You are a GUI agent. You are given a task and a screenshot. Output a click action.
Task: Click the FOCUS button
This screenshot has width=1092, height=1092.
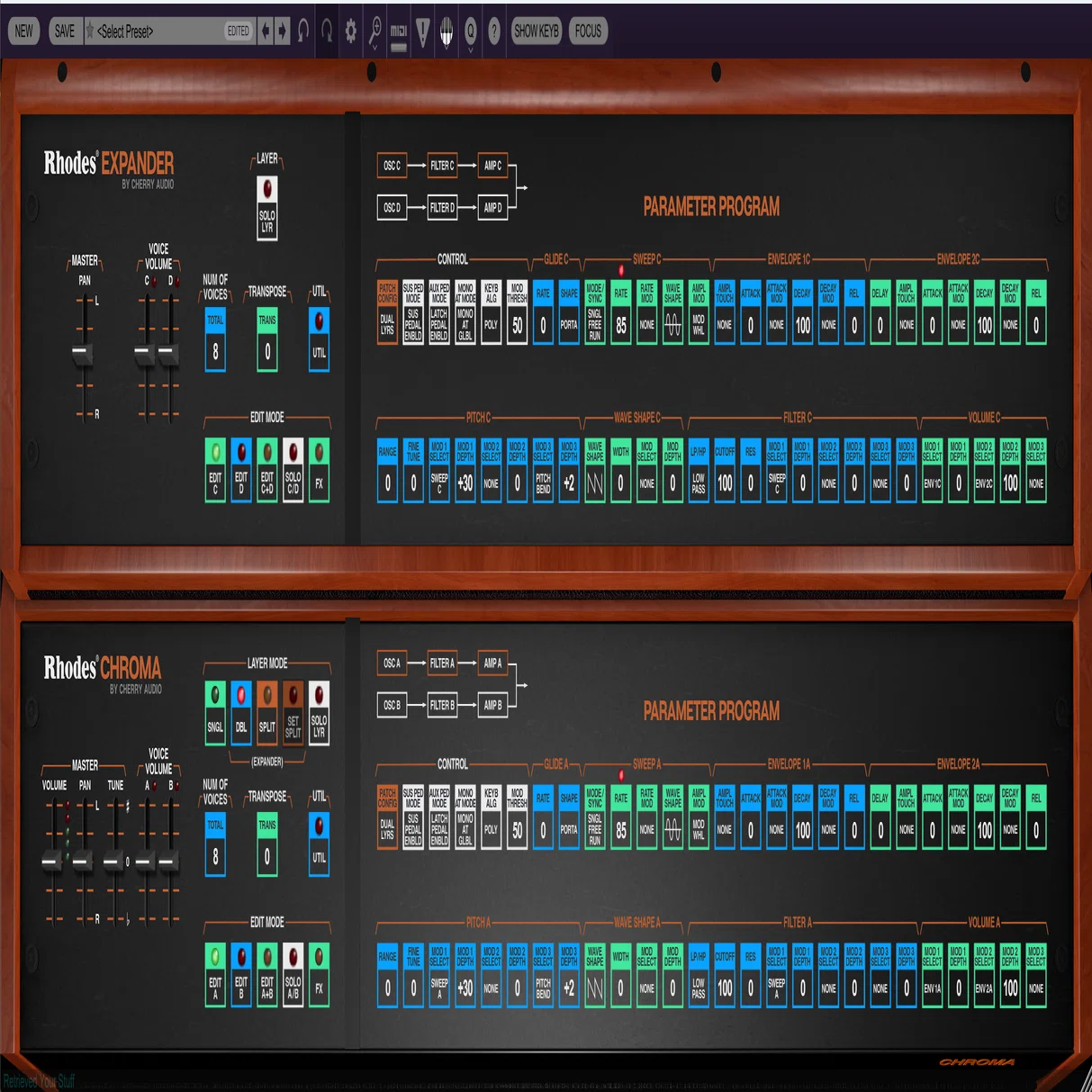(588, 32)
